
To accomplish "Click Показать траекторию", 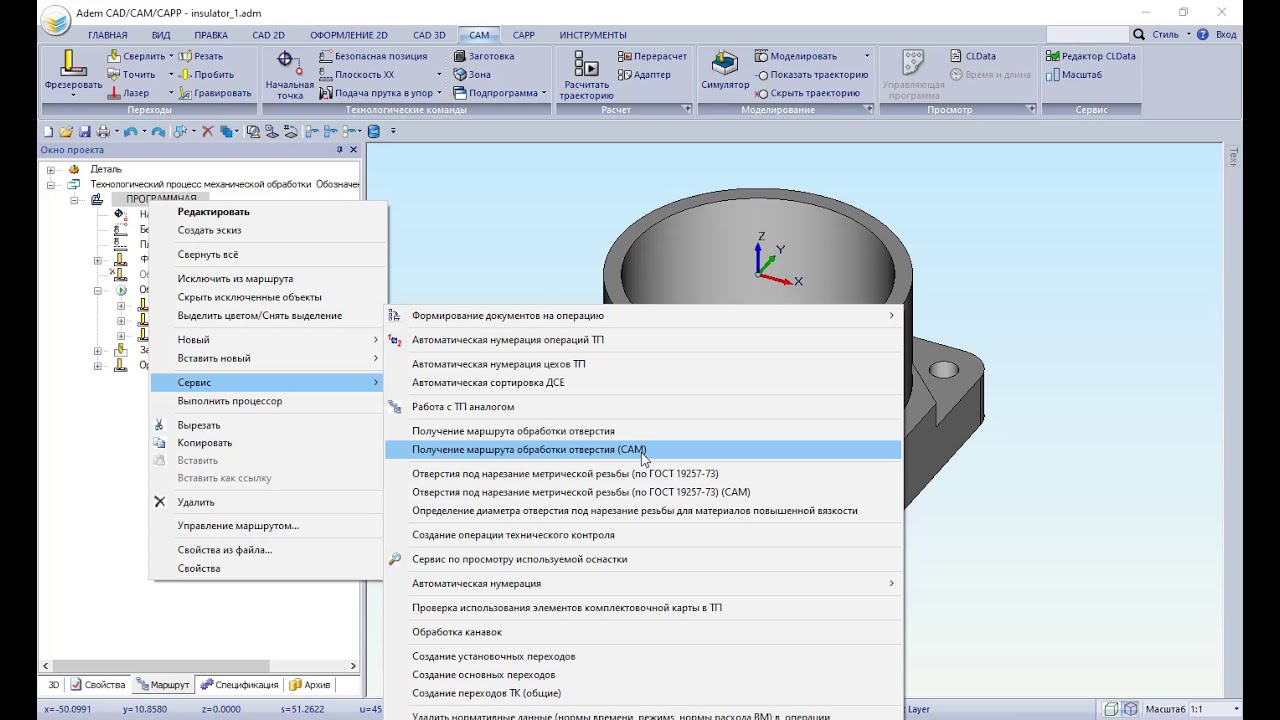I will (812, 74).
